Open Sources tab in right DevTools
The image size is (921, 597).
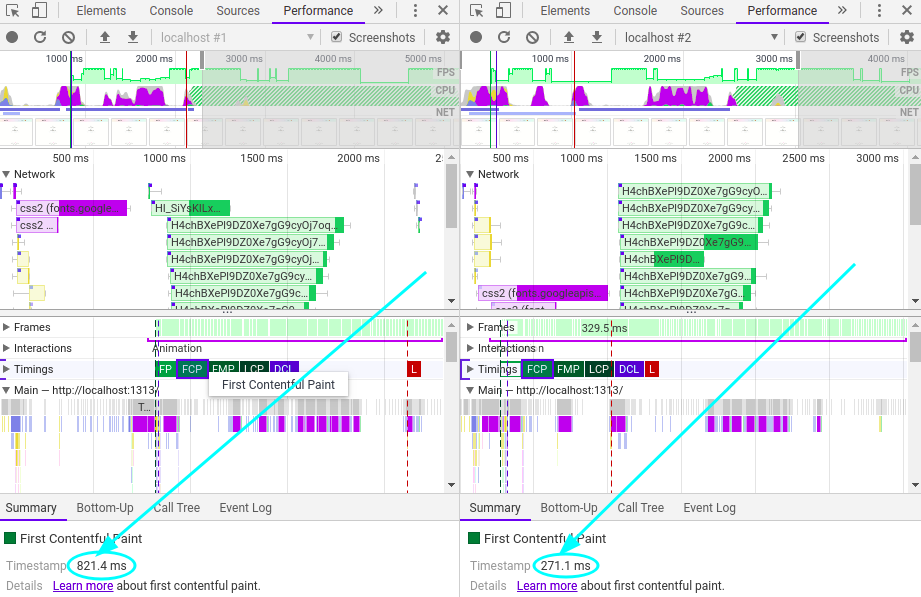(x=702, y=11)
